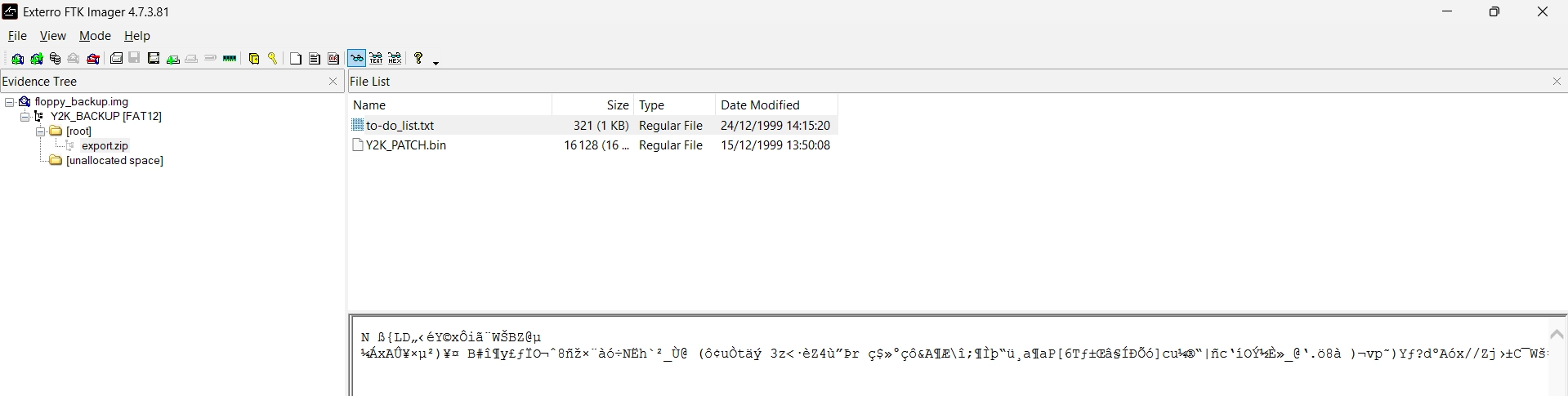This screenshot has width=1568, height=396.
Task: Sort file list by Size column header
Action: (x=592, y=105)
